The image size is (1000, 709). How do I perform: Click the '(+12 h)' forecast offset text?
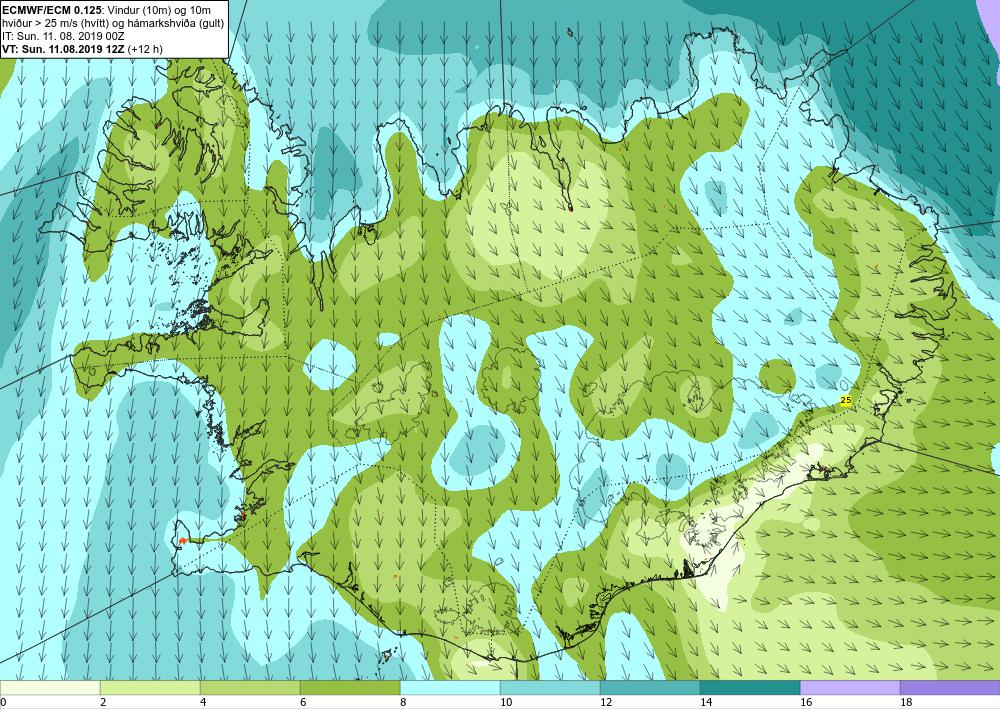coord(145,49)
